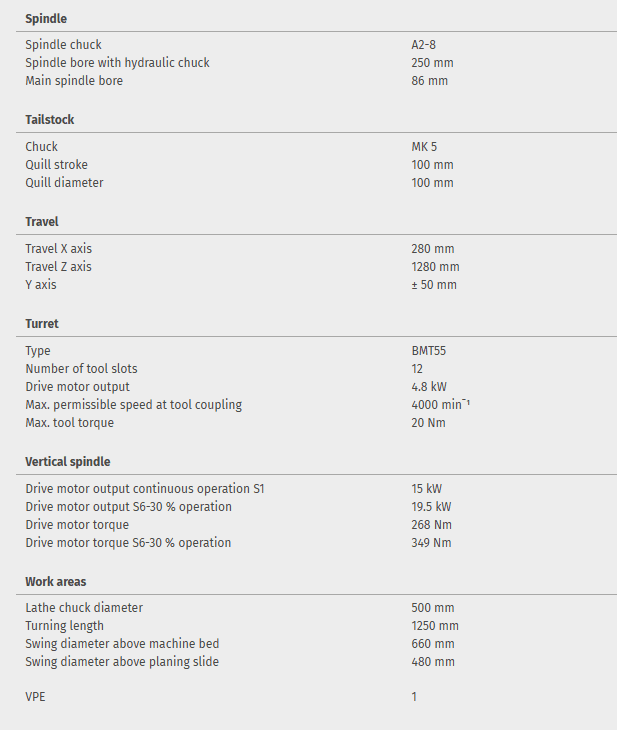Select the 250 mm spindle bore value
The width and height of the screenshot is (617, 730).
(432, 63)
